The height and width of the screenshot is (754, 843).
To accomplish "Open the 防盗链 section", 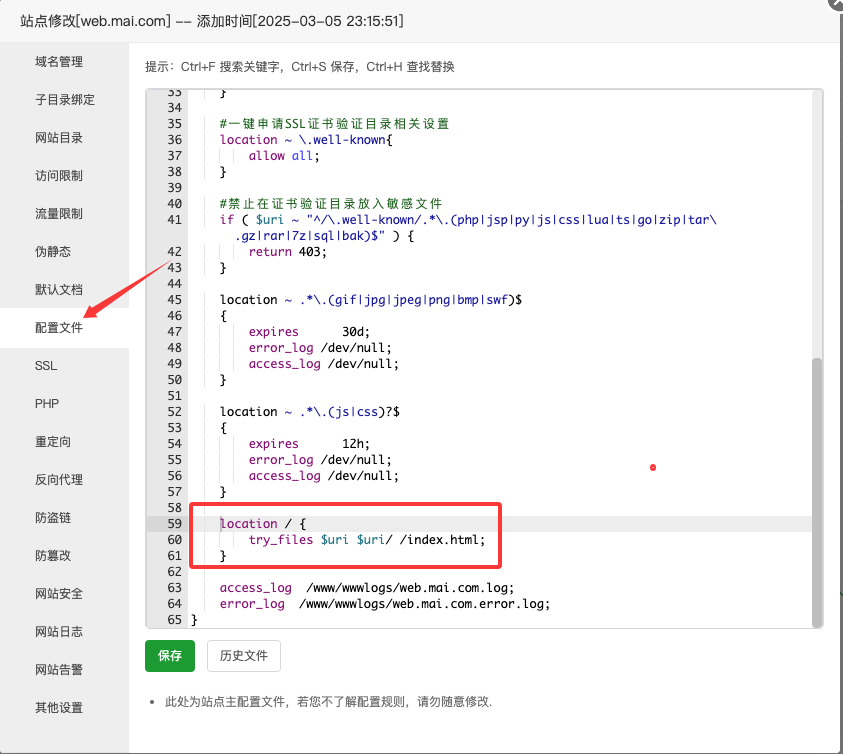I will (53, 518).
